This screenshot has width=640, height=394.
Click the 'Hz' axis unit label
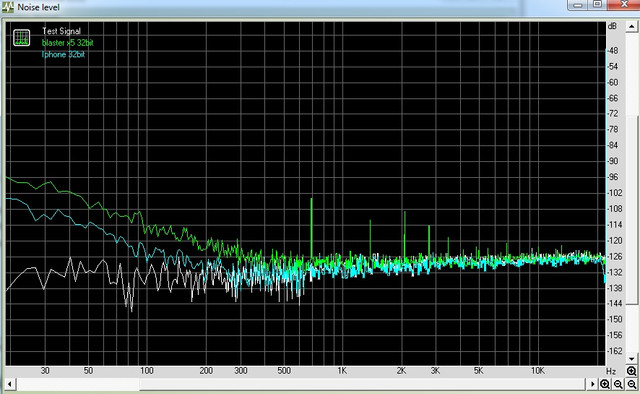click(611, 371)
